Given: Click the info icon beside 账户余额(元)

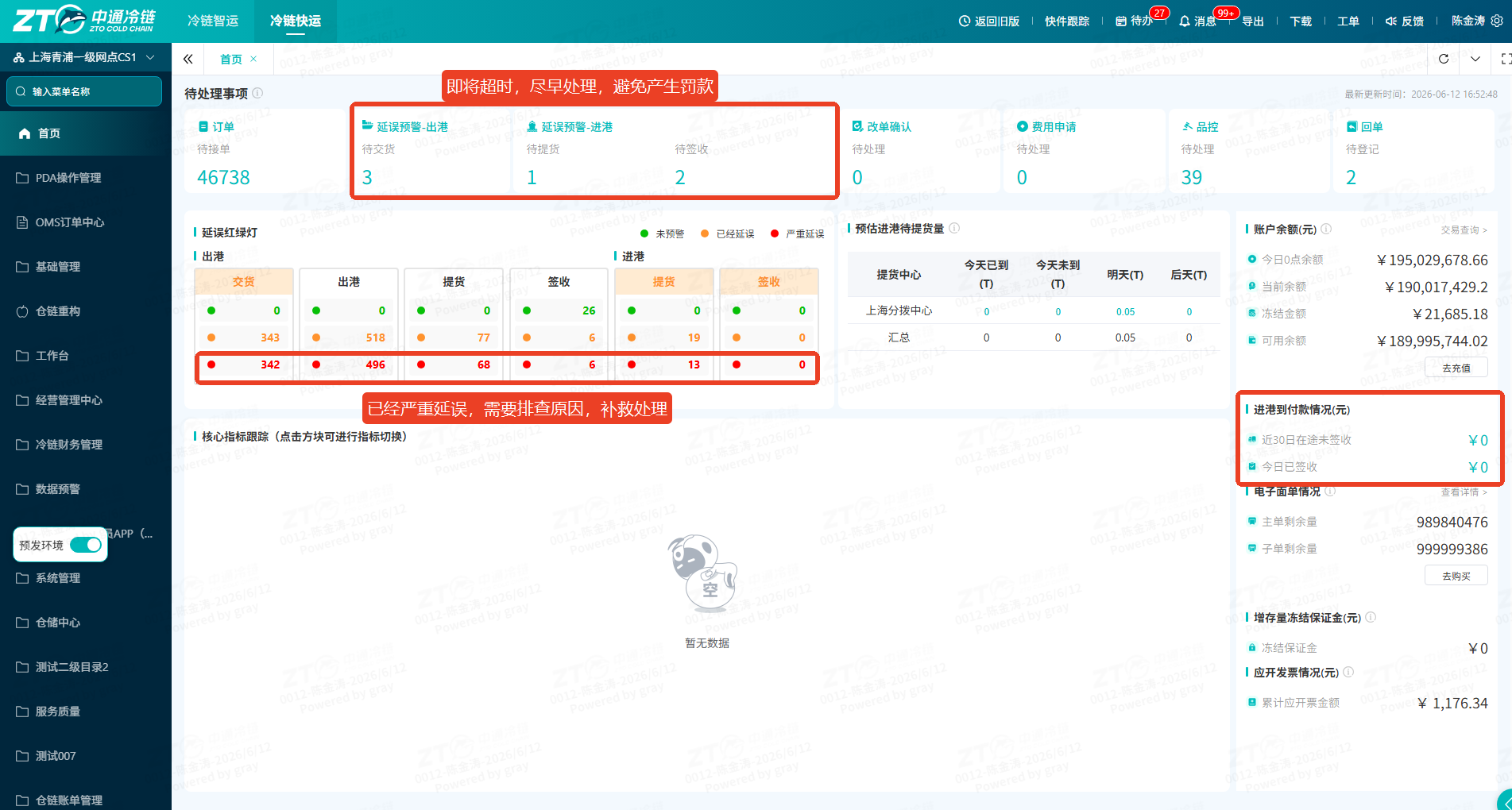Looking at the screenshot, I should coord(1326,229).
